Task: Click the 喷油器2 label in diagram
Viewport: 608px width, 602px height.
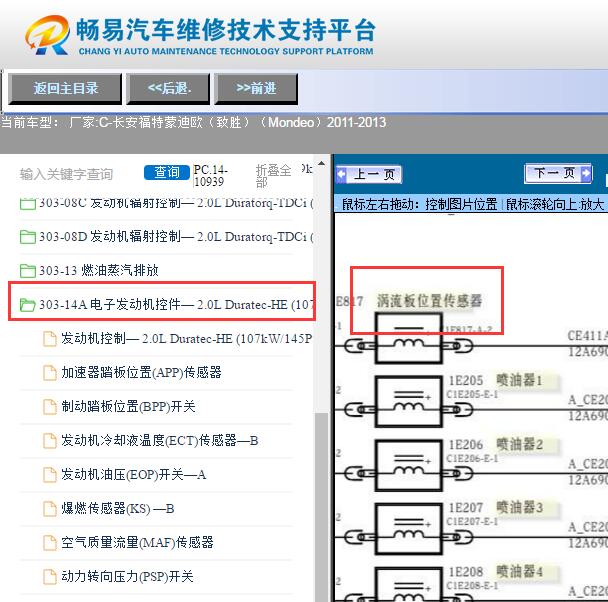Action: point(519,444)
